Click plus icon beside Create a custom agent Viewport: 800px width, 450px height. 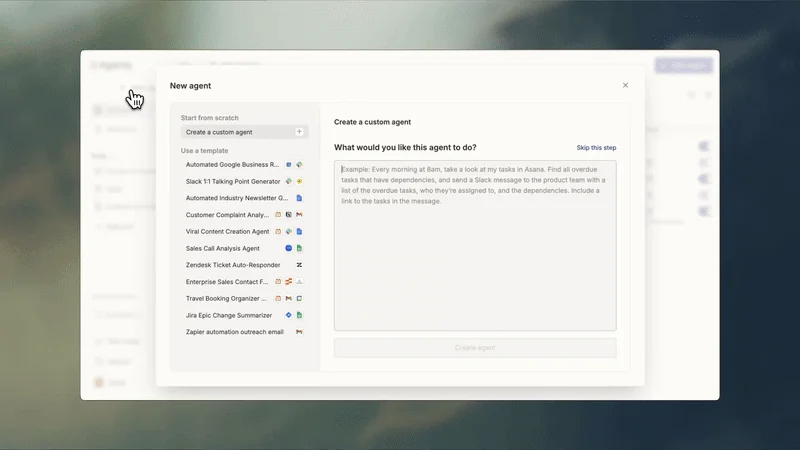coord(299,132)
